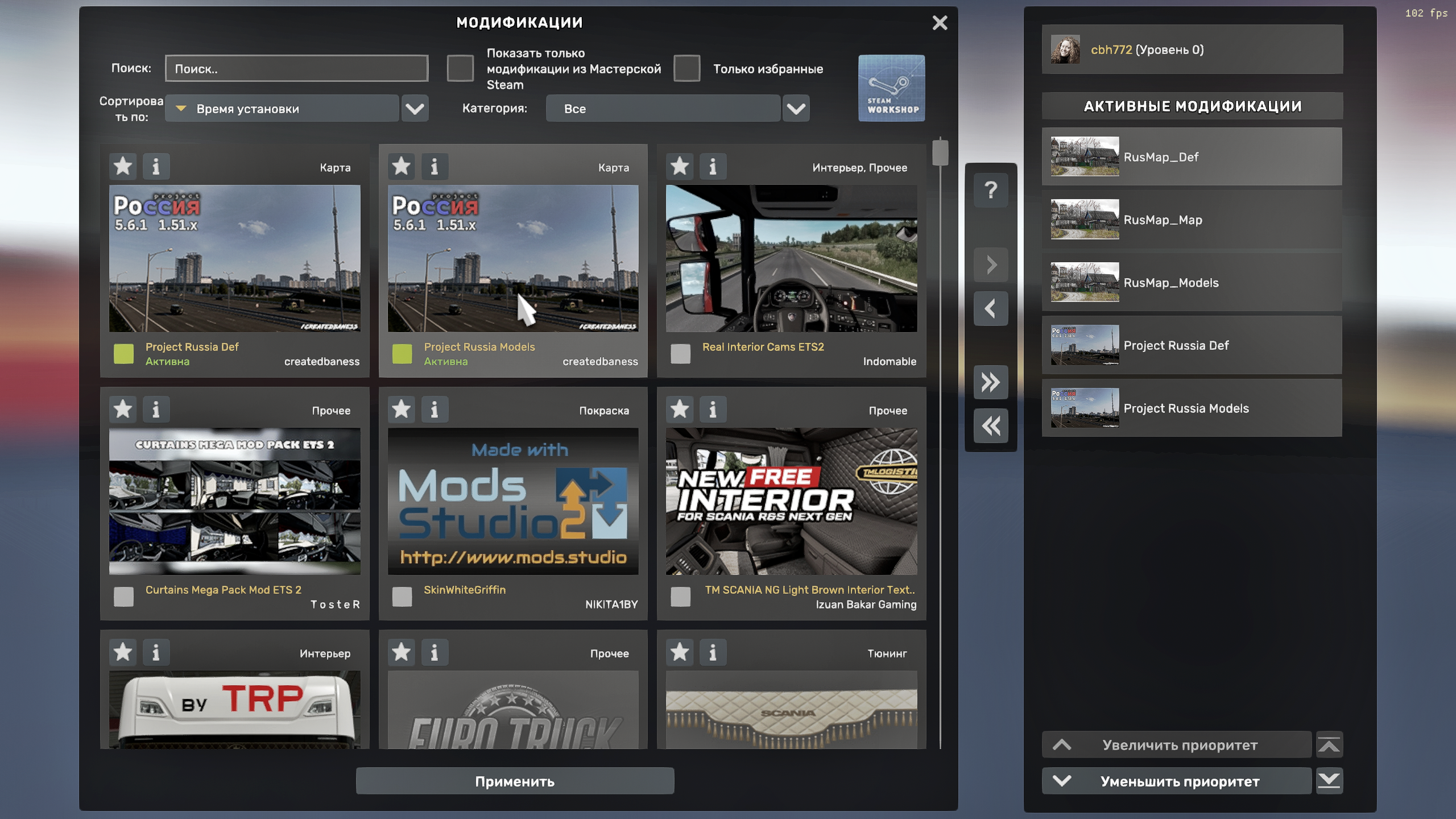Favorite the Real Interior Cams ETS2 mod
Viewport: 1456px width, 819px height.
680,167
